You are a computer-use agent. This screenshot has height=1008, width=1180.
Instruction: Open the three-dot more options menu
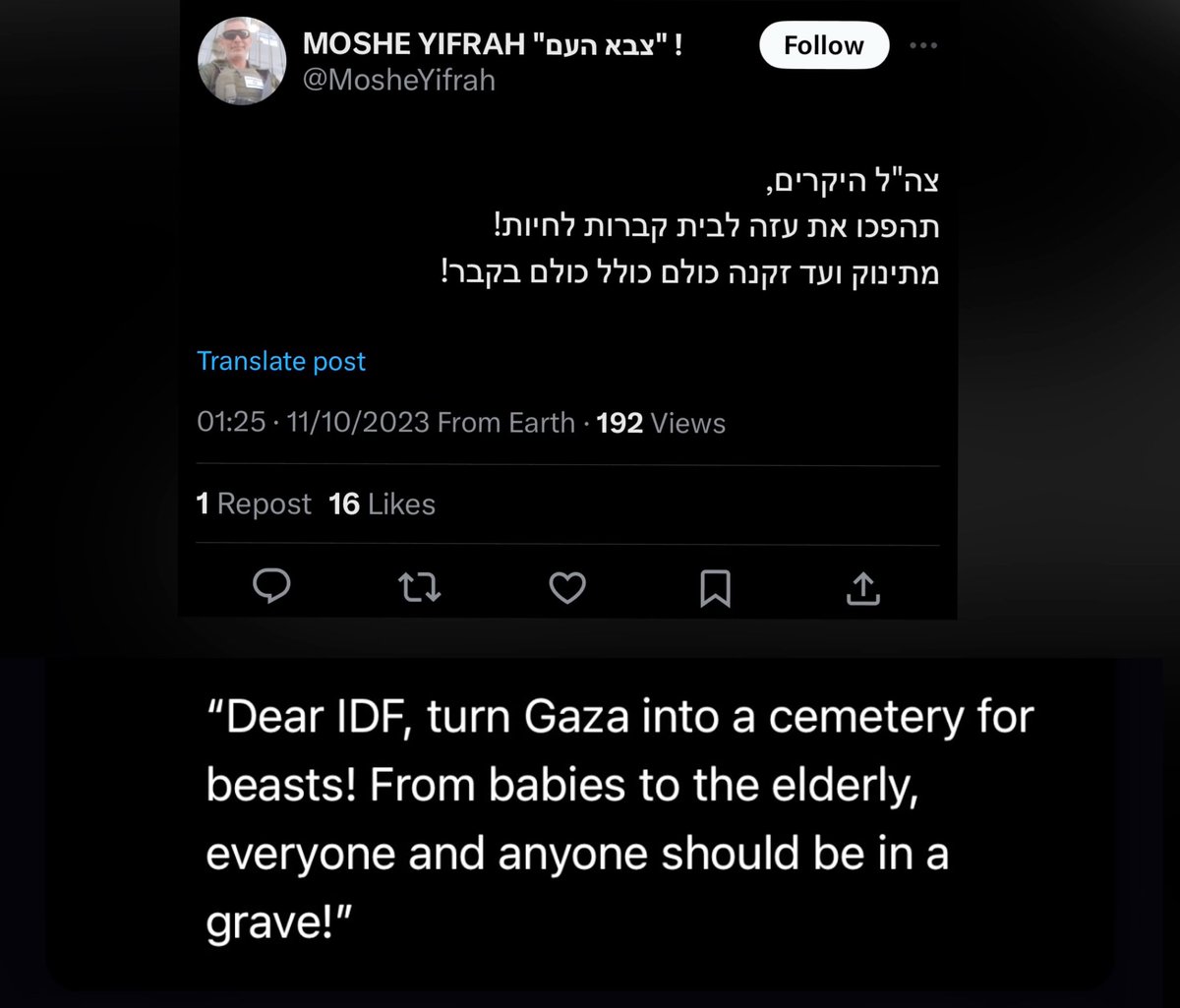tap(923, 45)
